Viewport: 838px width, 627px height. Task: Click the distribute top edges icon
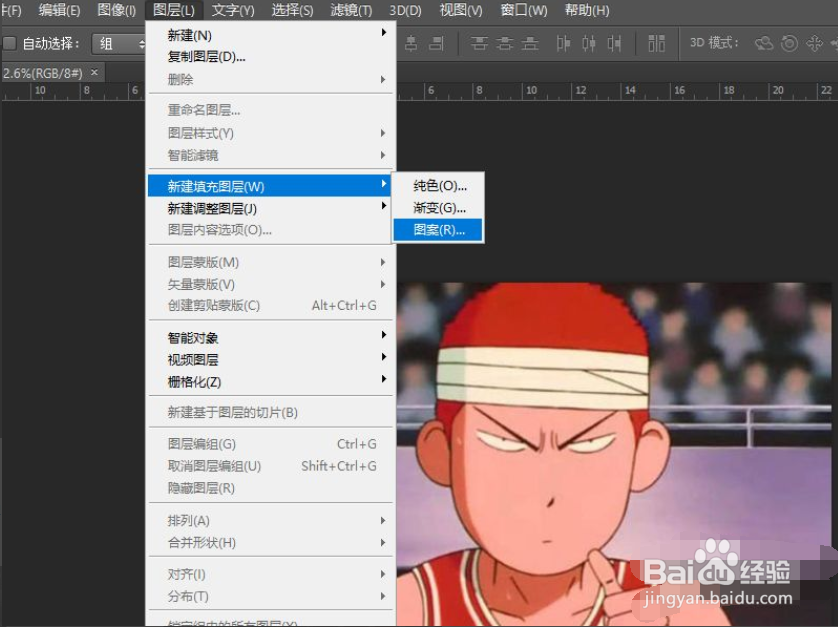(x=479, y=43)
